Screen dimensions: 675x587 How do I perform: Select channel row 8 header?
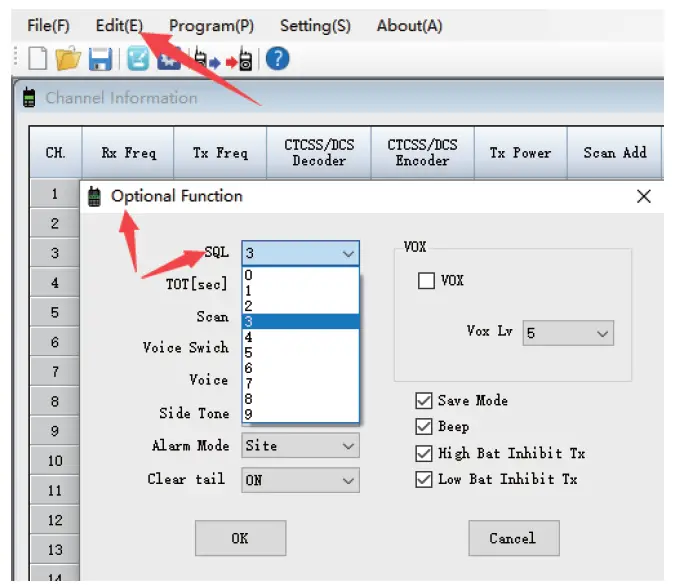(x=55, y=402)
